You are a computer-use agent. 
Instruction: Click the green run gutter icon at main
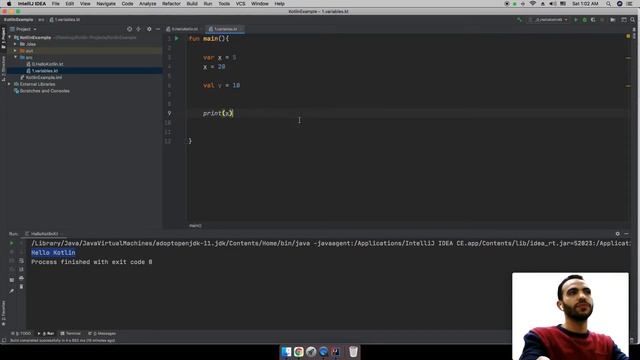click(x=177, y=38)
